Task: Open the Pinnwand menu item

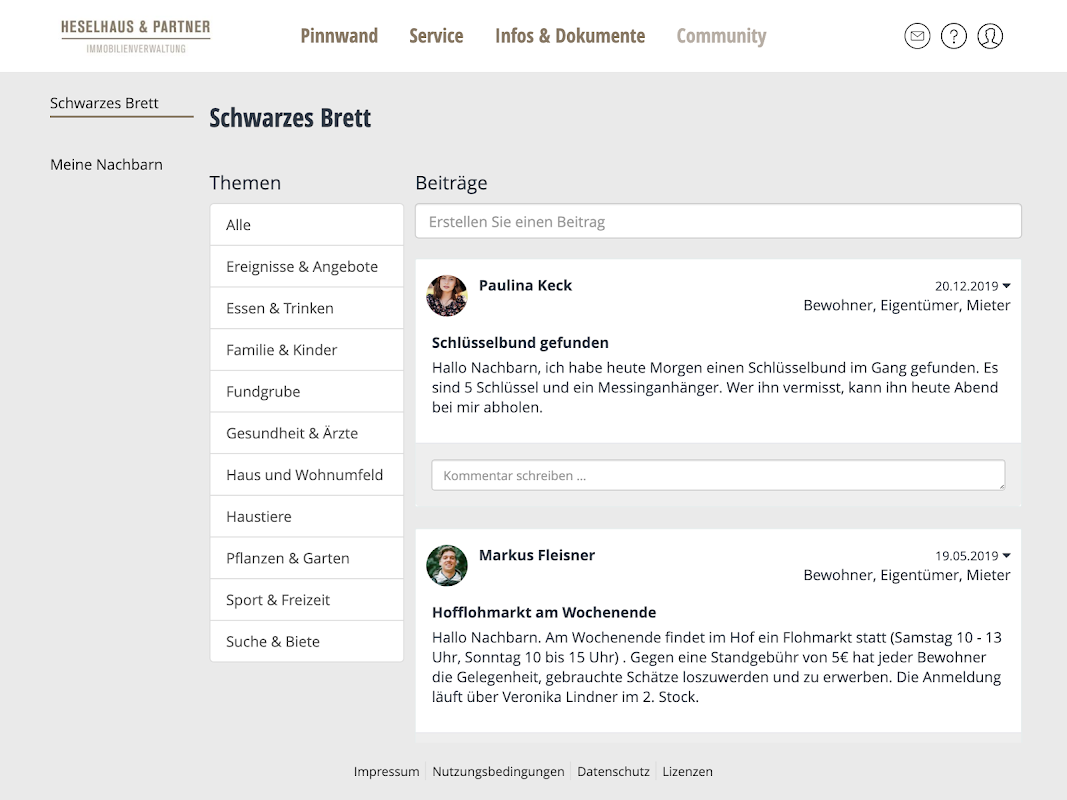Action: (x=339, y=35)
